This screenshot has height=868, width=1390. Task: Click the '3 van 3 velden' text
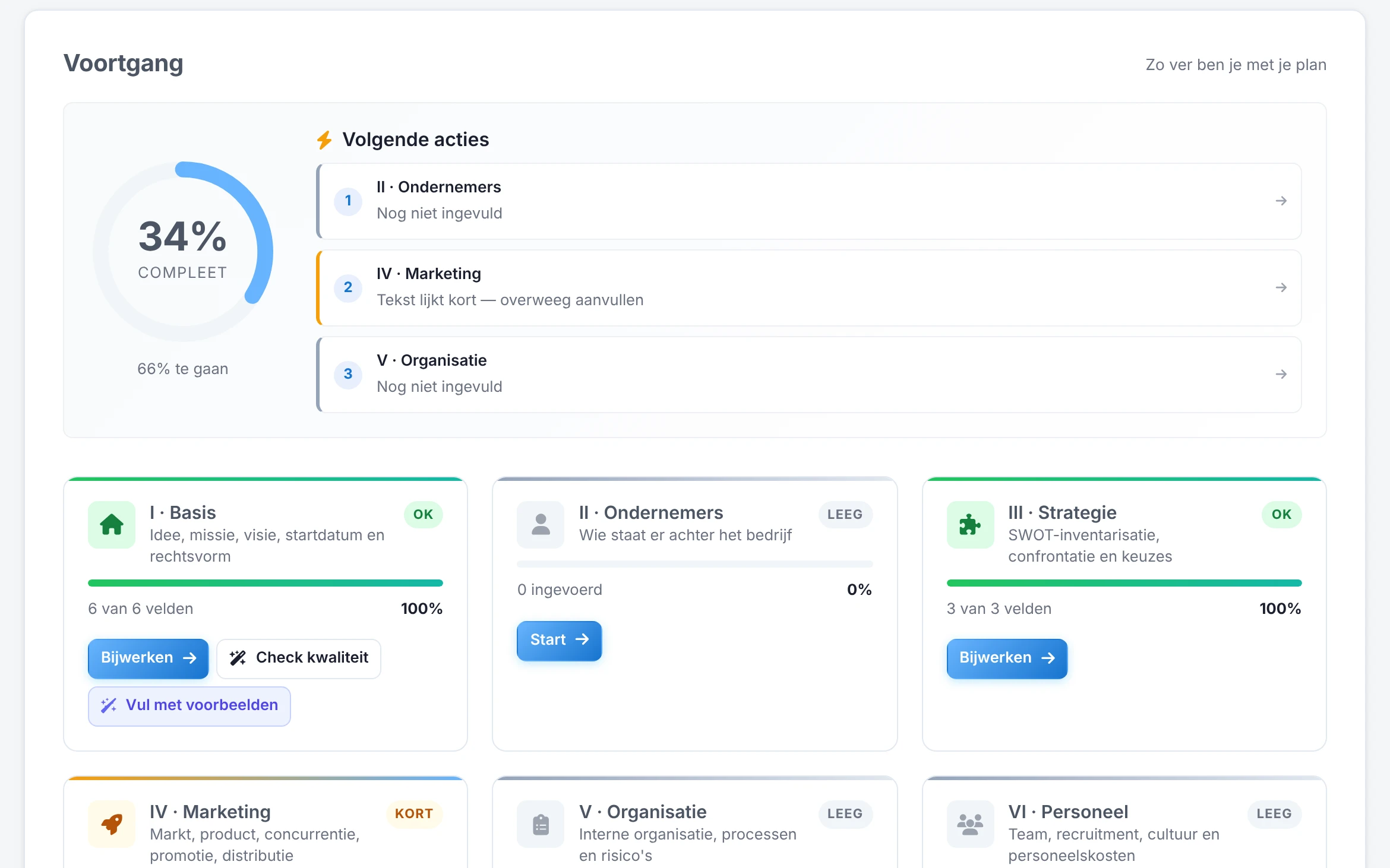pos(999,609)
